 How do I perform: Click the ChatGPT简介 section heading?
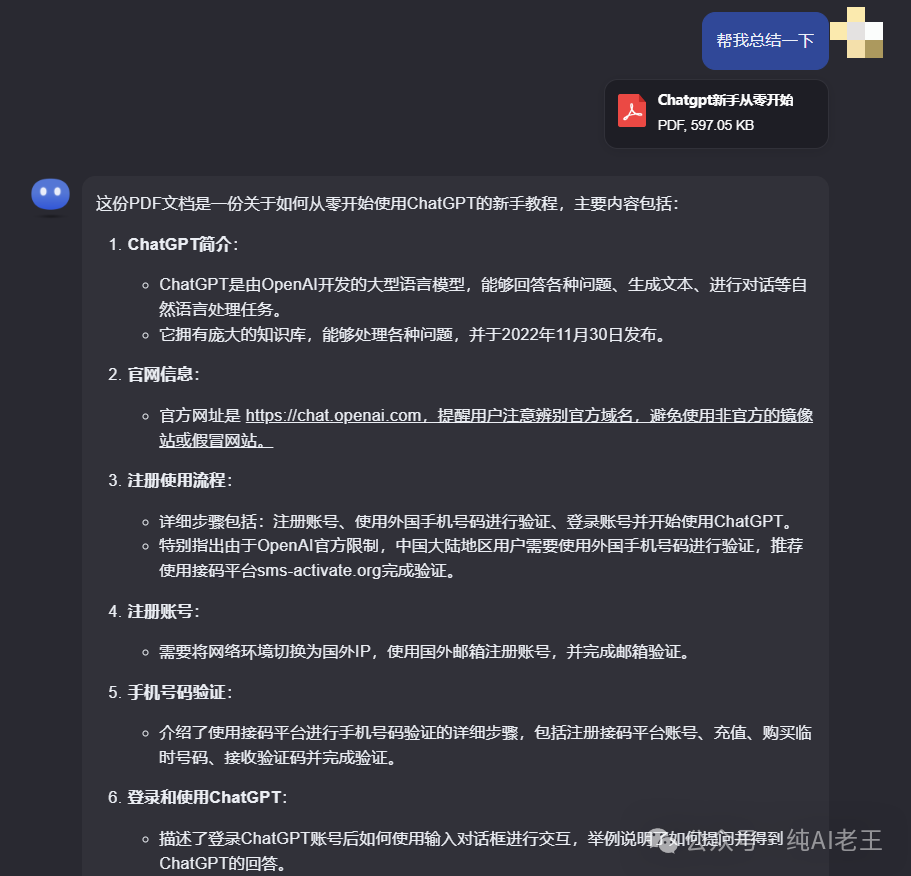(x=180, y=244)
